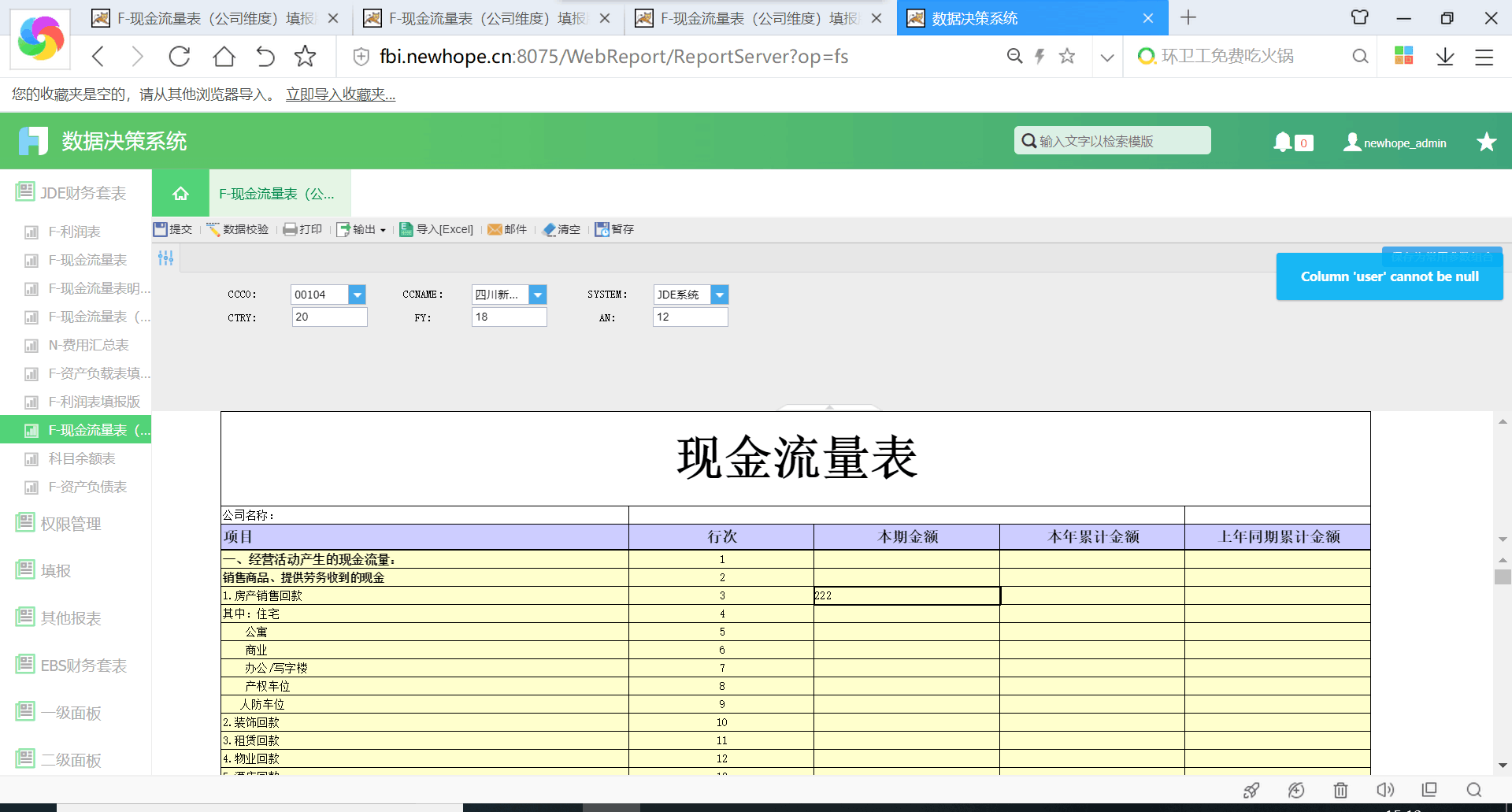Click the favorites star in green header
Image resolution: width=1512 pixels, height=812 pixels.
coord(1486,142)
